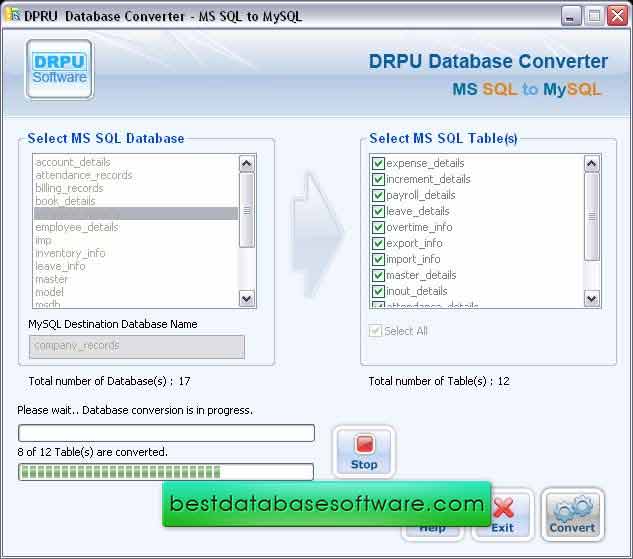Screen dimensions: 633x559
Task: Click the app icon in title bar
Action: click(13, 15)
